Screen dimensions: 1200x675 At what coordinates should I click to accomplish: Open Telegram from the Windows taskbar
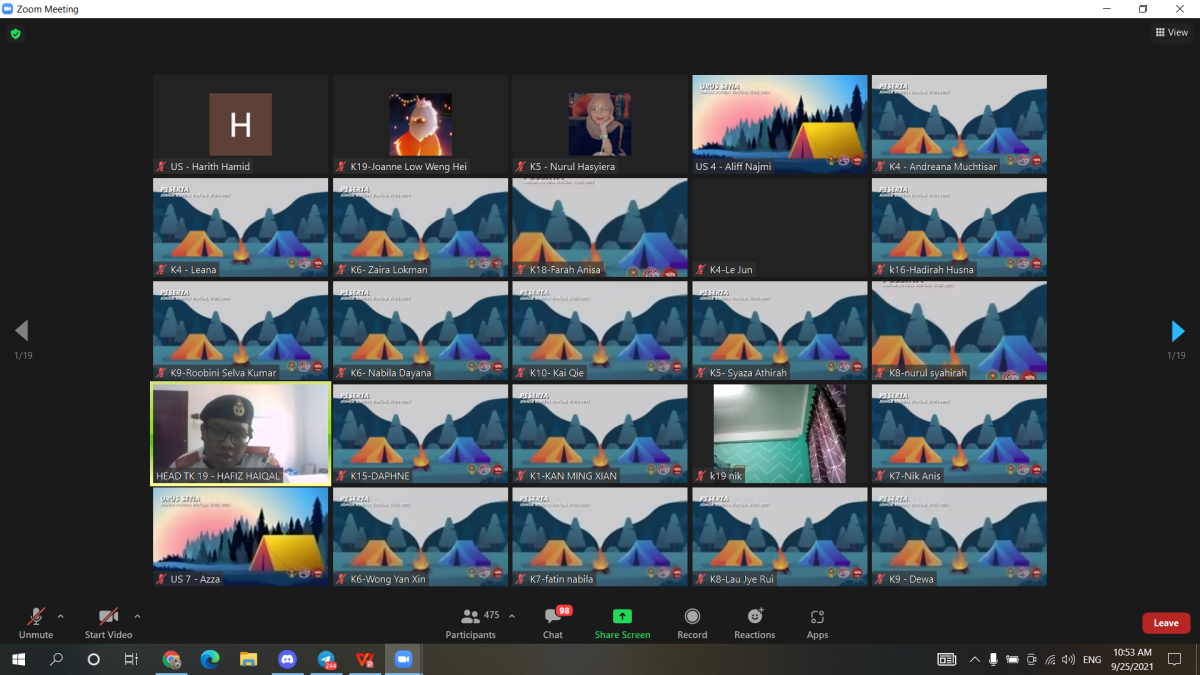[327, 659]
